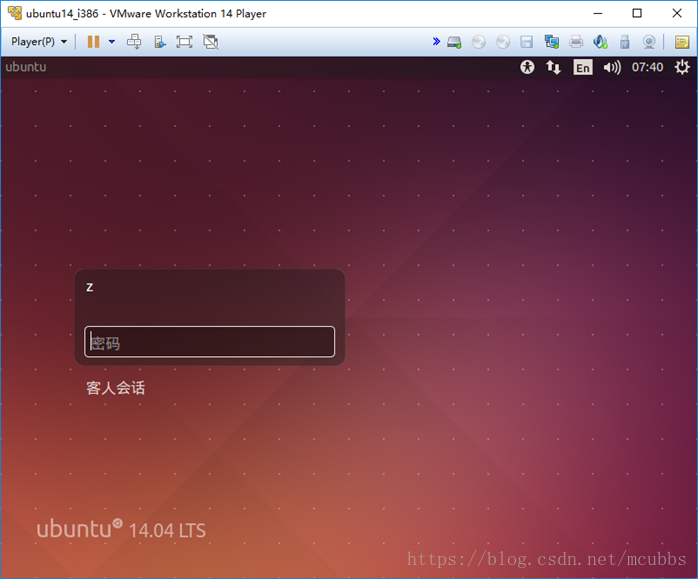Click the sound card device icon
The width and height of the screenshot is (698, 579).
pos(600,42)
